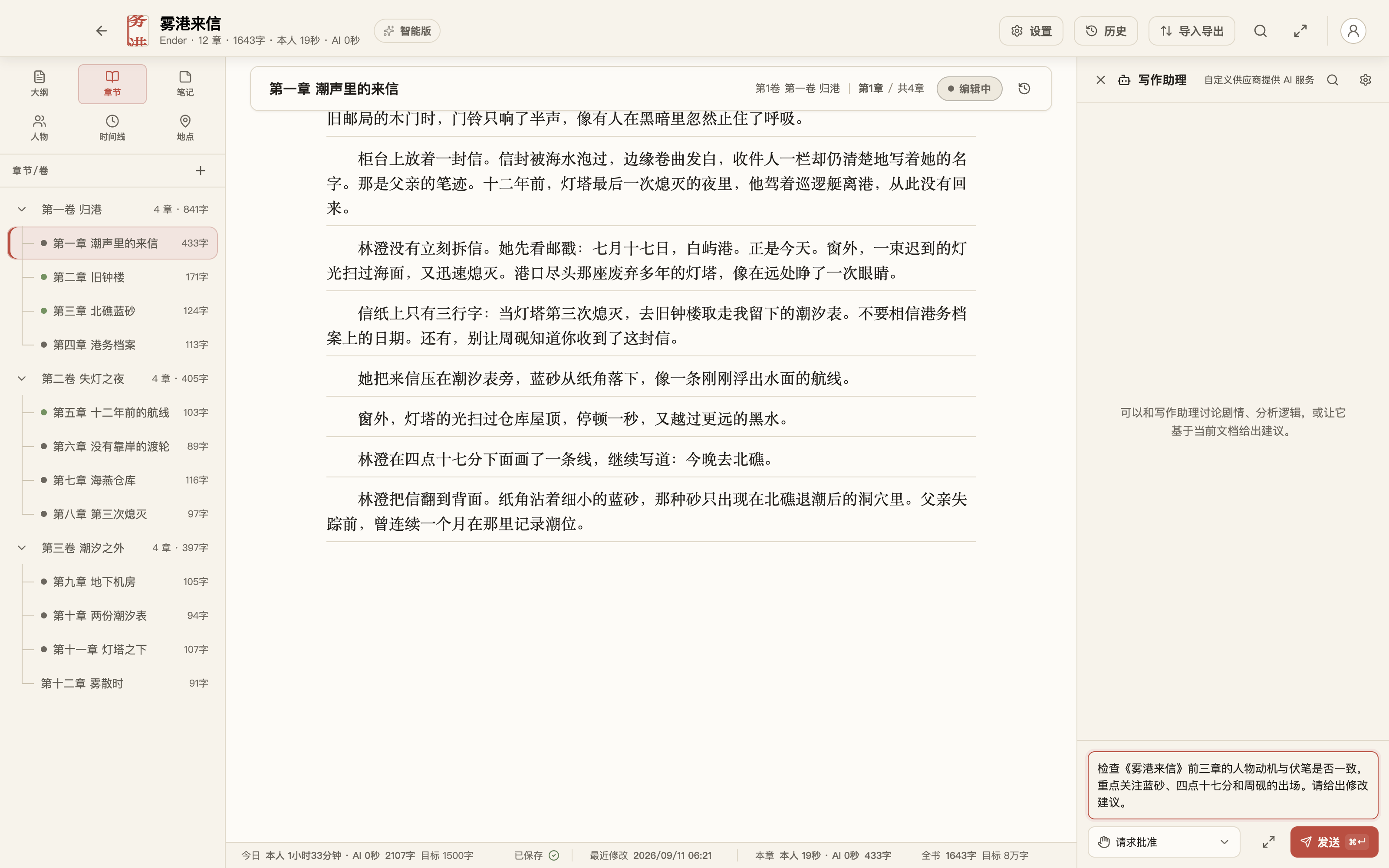Viewport: 1389px width, 868px height.
Task: Switch to the 大纲 outline tab
Action: click(39, 84)
